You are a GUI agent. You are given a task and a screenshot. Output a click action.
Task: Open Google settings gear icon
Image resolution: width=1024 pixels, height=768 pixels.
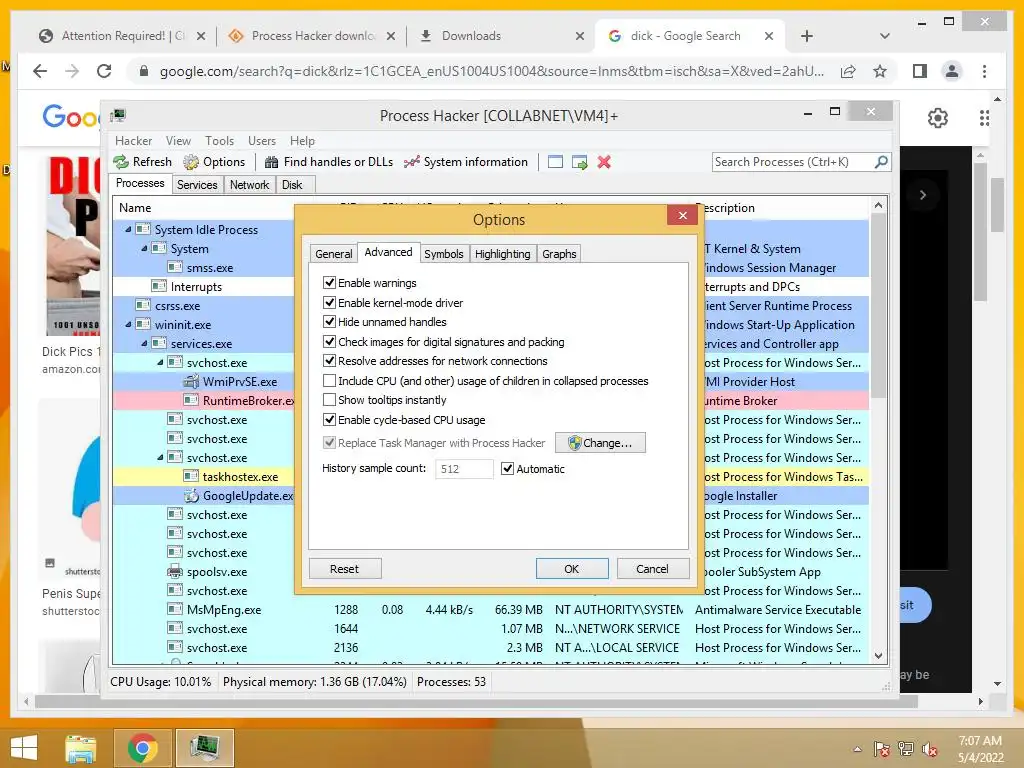[938, 118]
